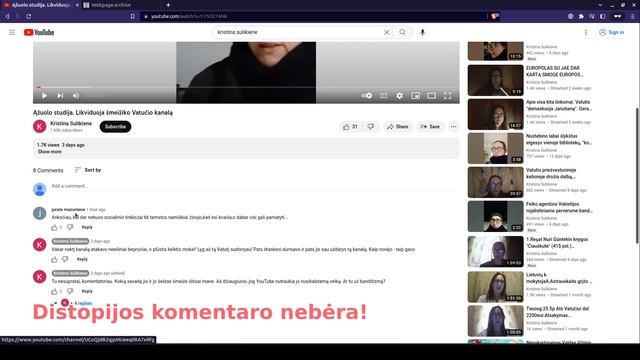Like the video
Screen dimensions: 640x360
point(350,127)
